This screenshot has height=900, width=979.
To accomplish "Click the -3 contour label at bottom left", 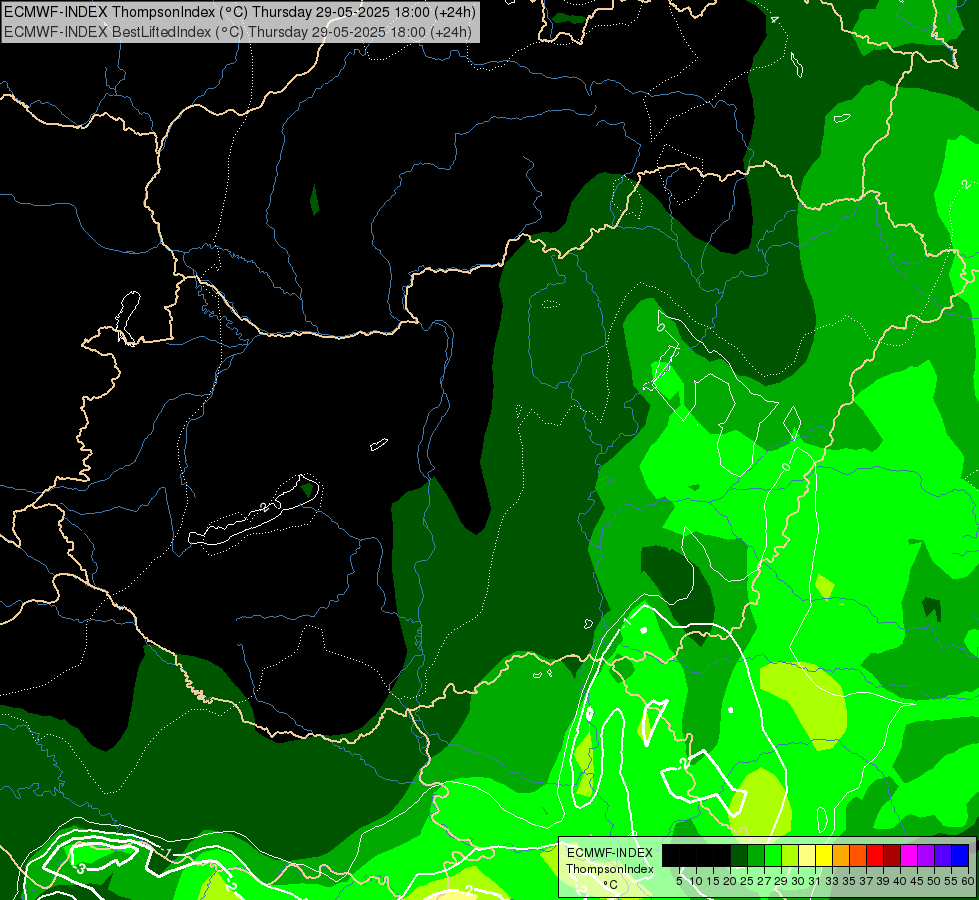I will click(x=81, y=868).
